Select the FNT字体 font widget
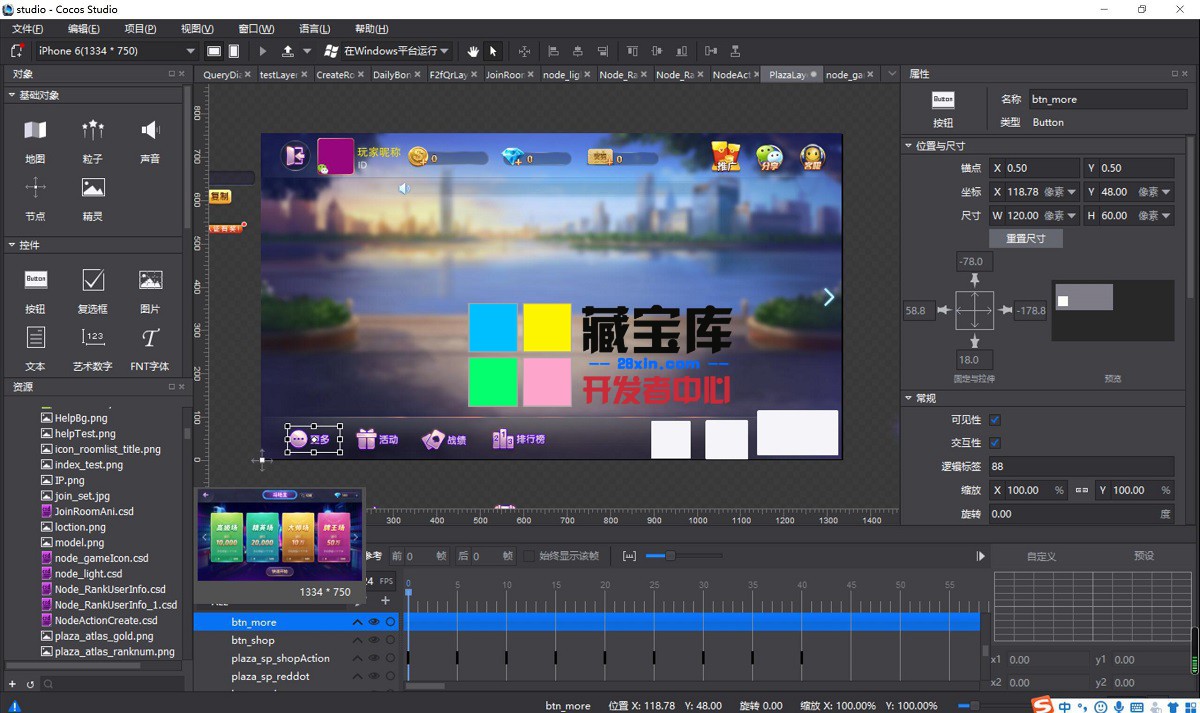 (x=150, y=348)
